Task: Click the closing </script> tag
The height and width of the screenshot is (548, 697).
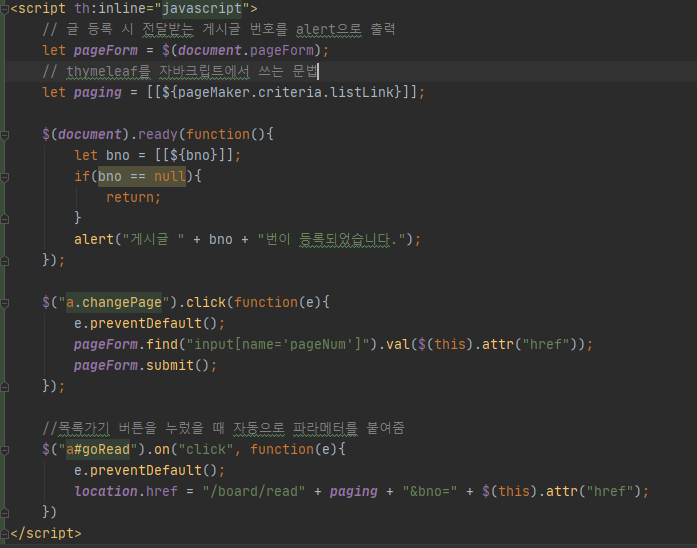Action: point(46,533)
